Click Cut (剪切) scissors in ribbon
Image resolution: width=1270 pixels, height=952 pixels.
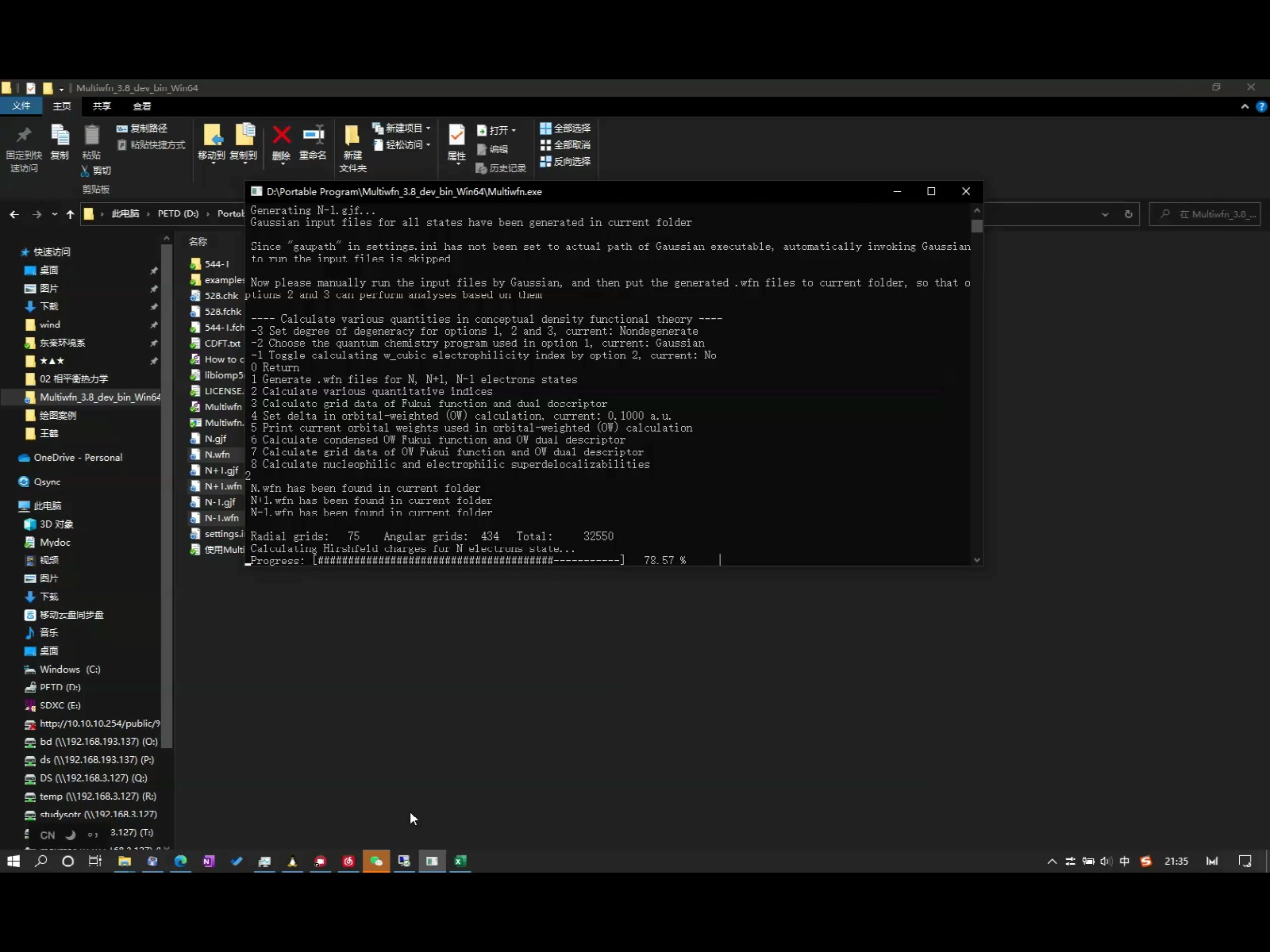tap(96, 171)
